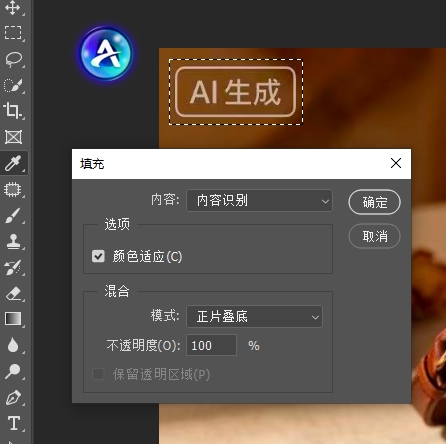Select the Lasso tool
This screenshot has width=446, height=444.
(13, 59)
